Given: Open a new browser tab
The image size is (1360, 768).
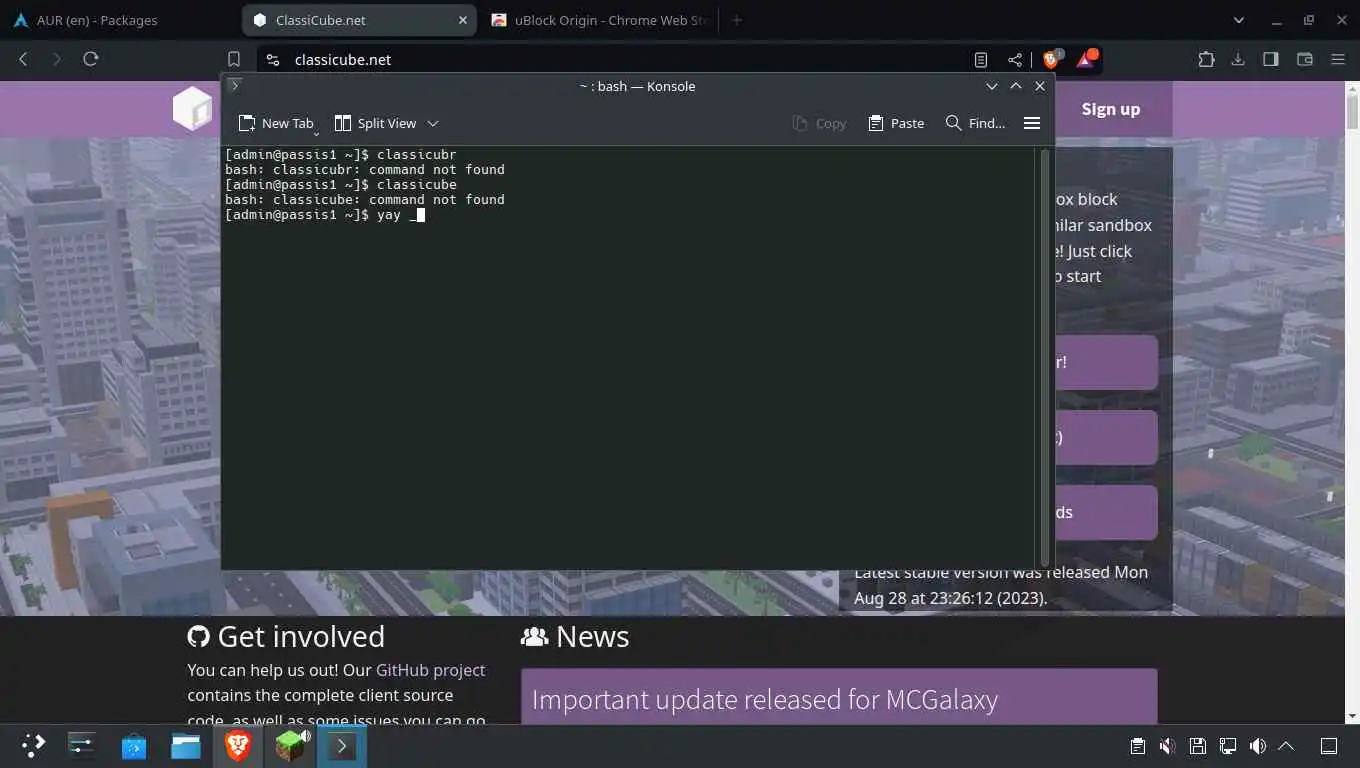Looking at the screenshot, I should (x=737, y=20).
